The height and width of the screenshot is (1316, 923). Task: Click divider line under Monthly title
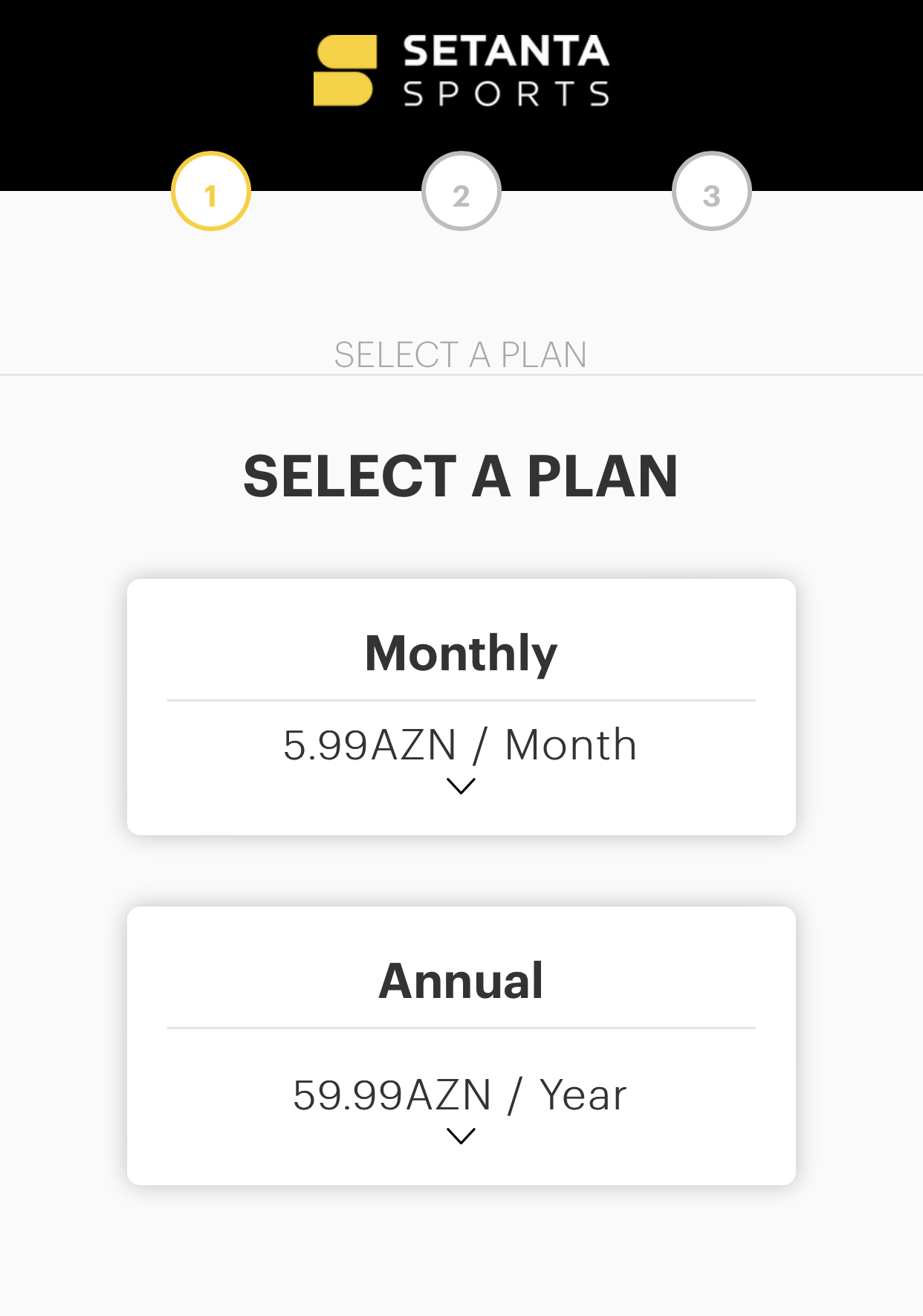(x=461, y=700)
